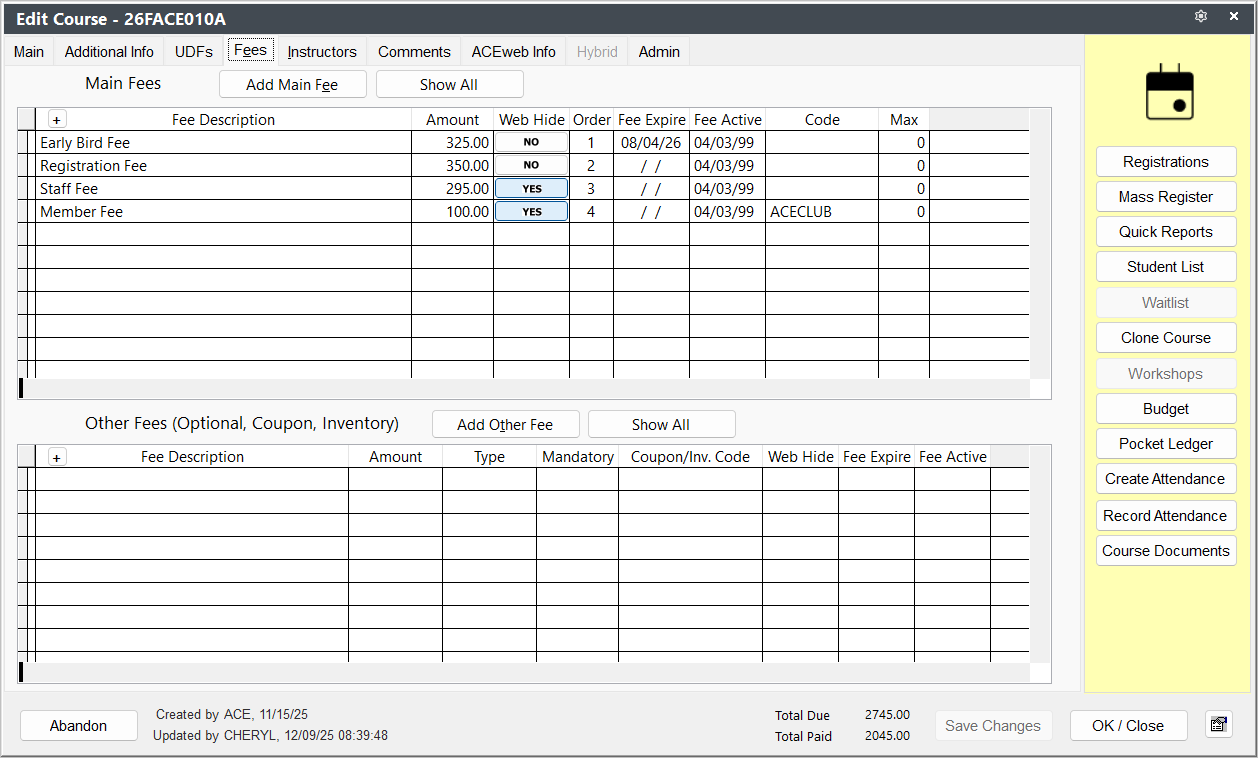Switch to ACEweb Info tab
Viewport: 1258px width, 758px height.
[x=514, y=52]
